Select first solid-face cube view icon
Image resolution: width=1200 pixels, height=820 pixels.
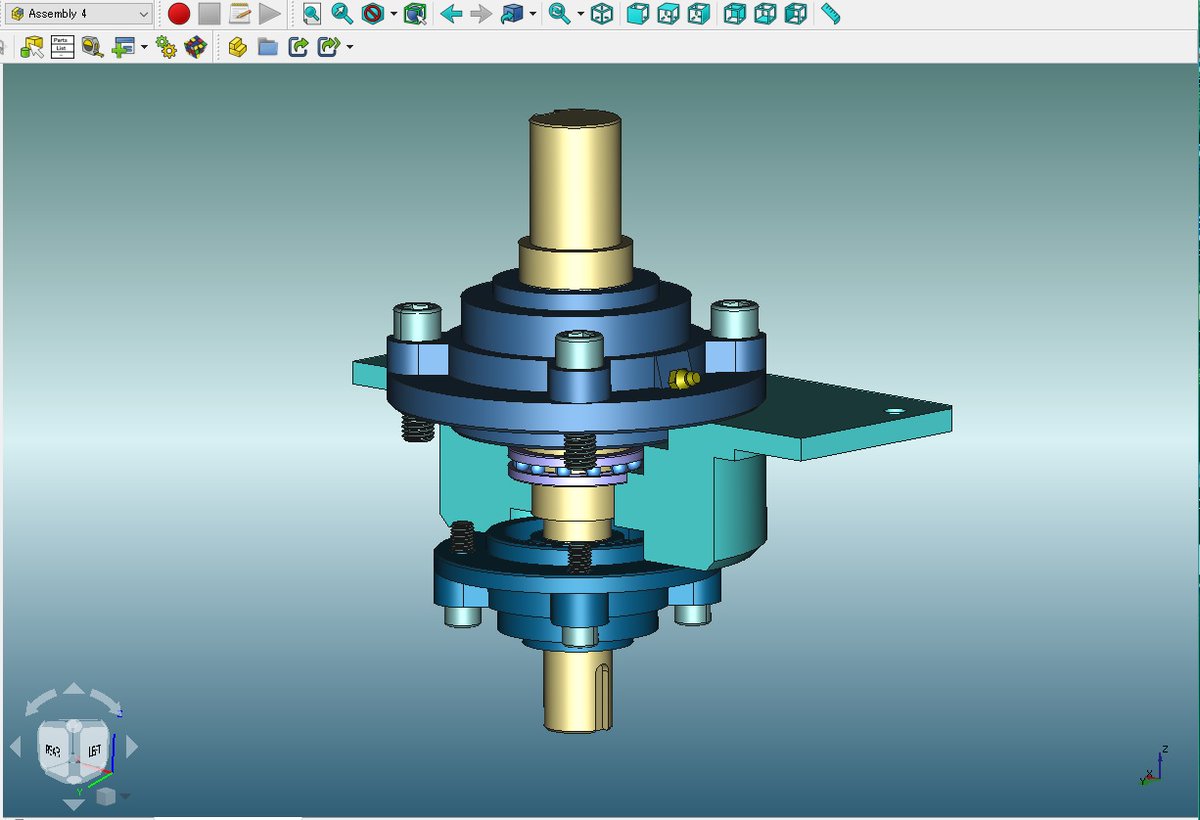(638, 14)
